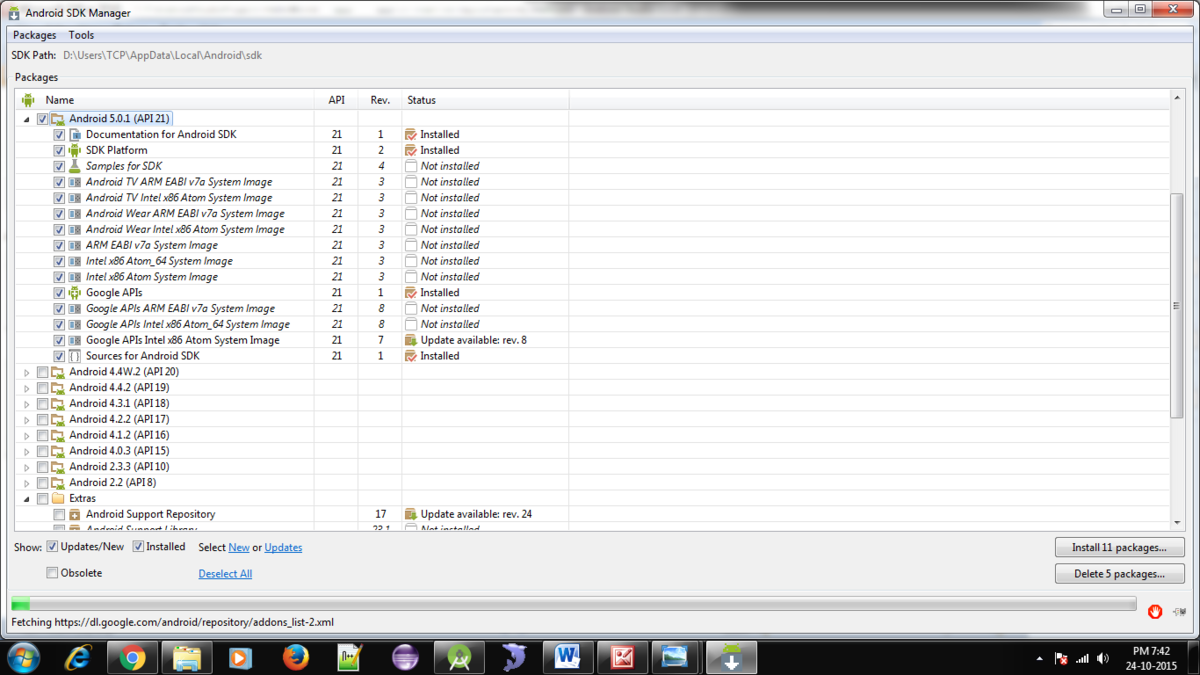
Task: Expand Android 4.0.3 (API 15)
Action: [27, 451]
